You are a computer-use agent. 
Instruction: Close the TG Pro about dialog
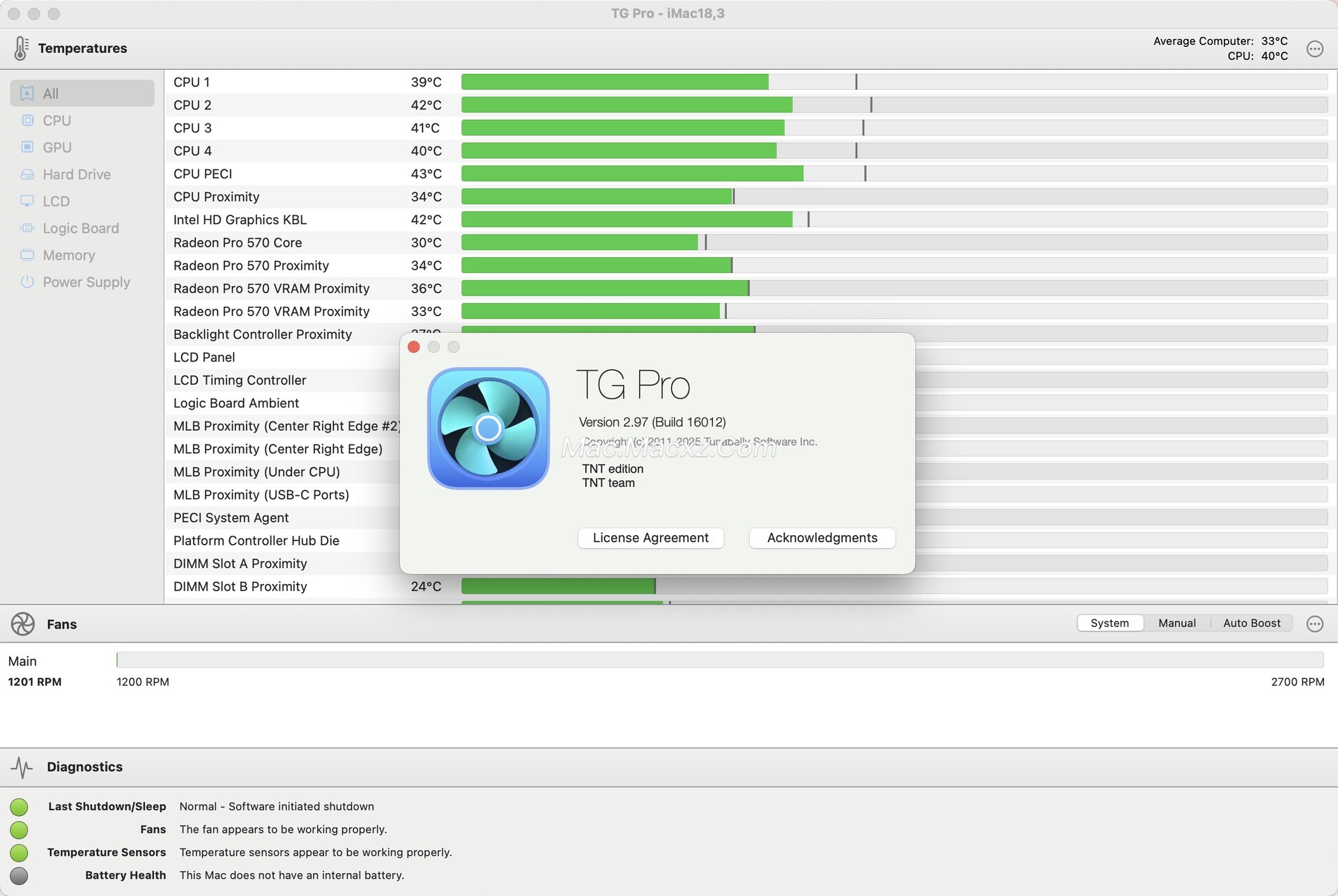pos(414,347)
